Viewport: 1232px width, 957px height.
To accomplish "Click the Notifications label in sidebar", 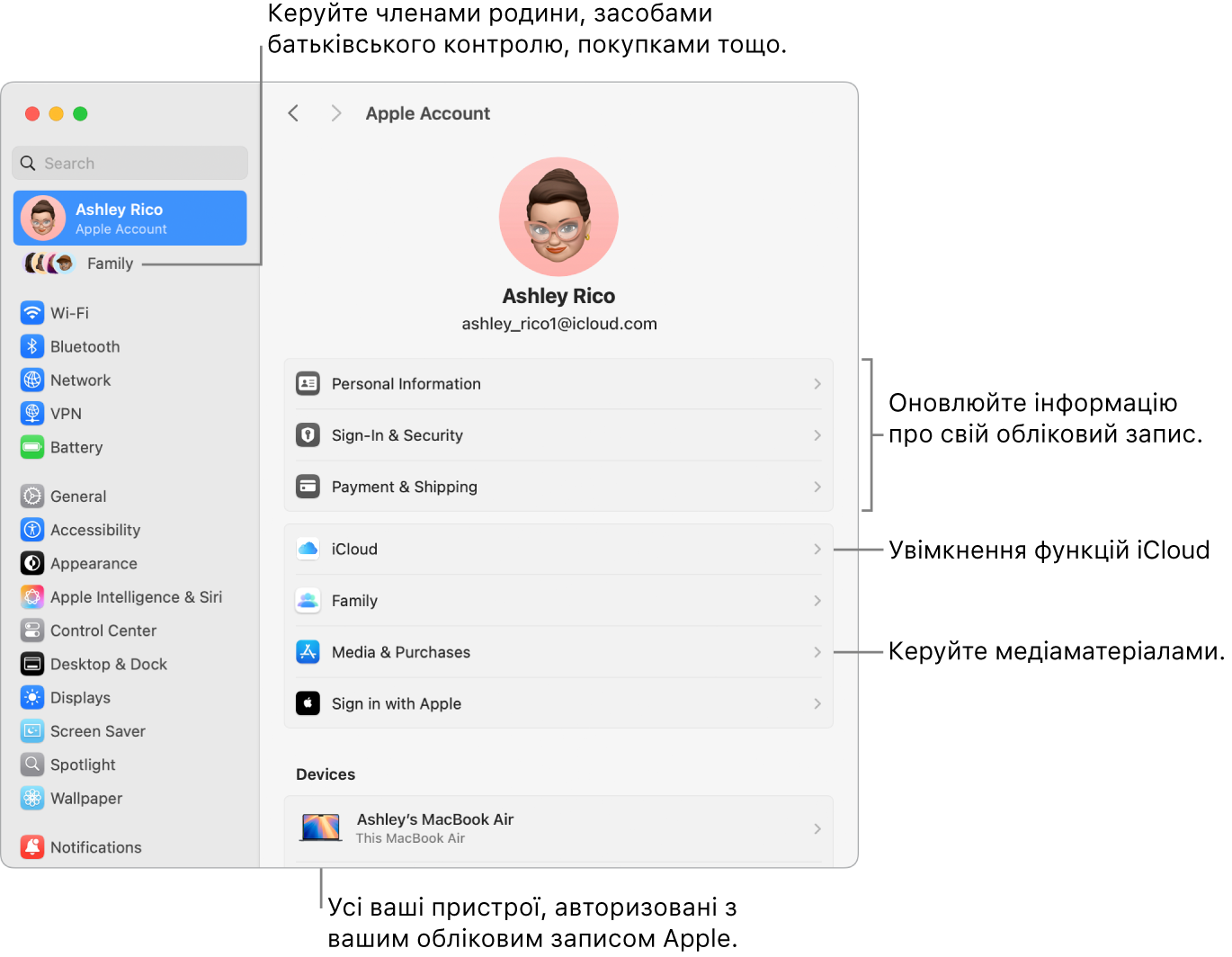I will point(96,847).
